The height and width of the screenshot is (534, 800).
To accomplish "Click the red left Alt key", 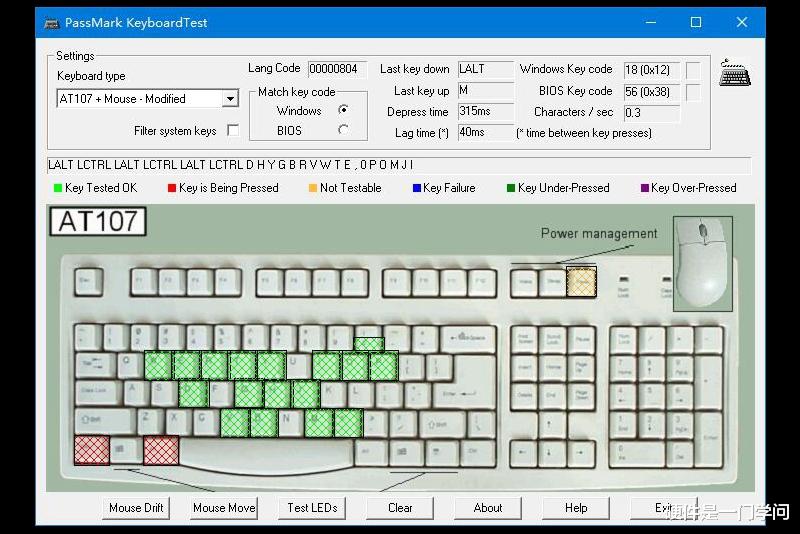I will point(161,450).
